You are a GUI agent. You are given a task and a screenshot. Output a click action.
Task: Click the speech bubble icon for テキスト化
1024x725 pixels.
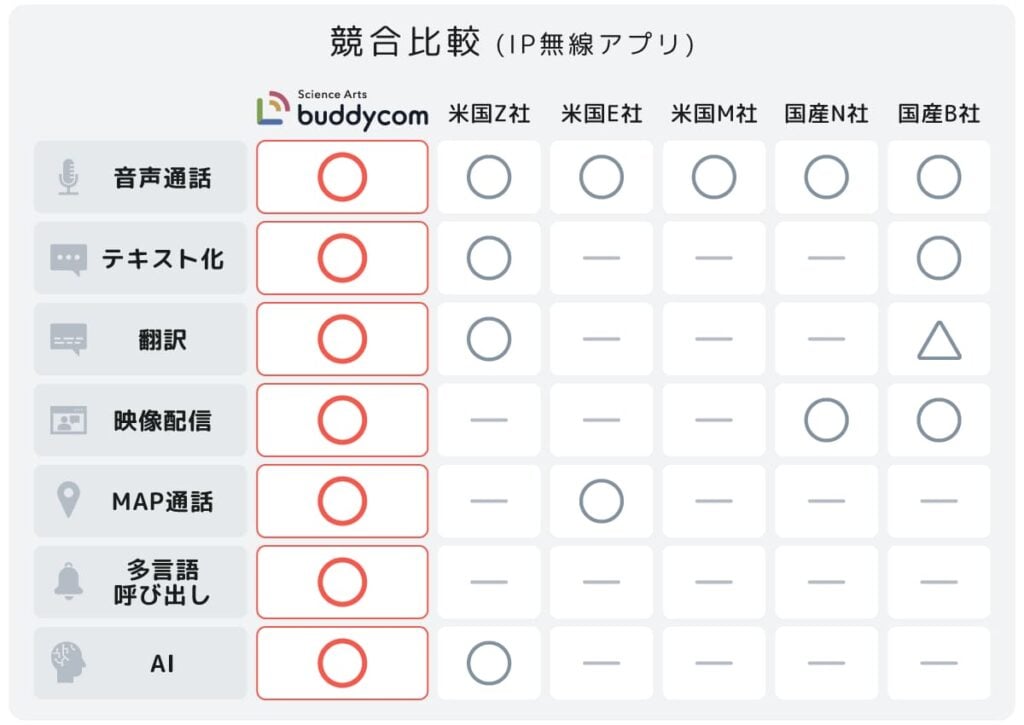(69, 259)
